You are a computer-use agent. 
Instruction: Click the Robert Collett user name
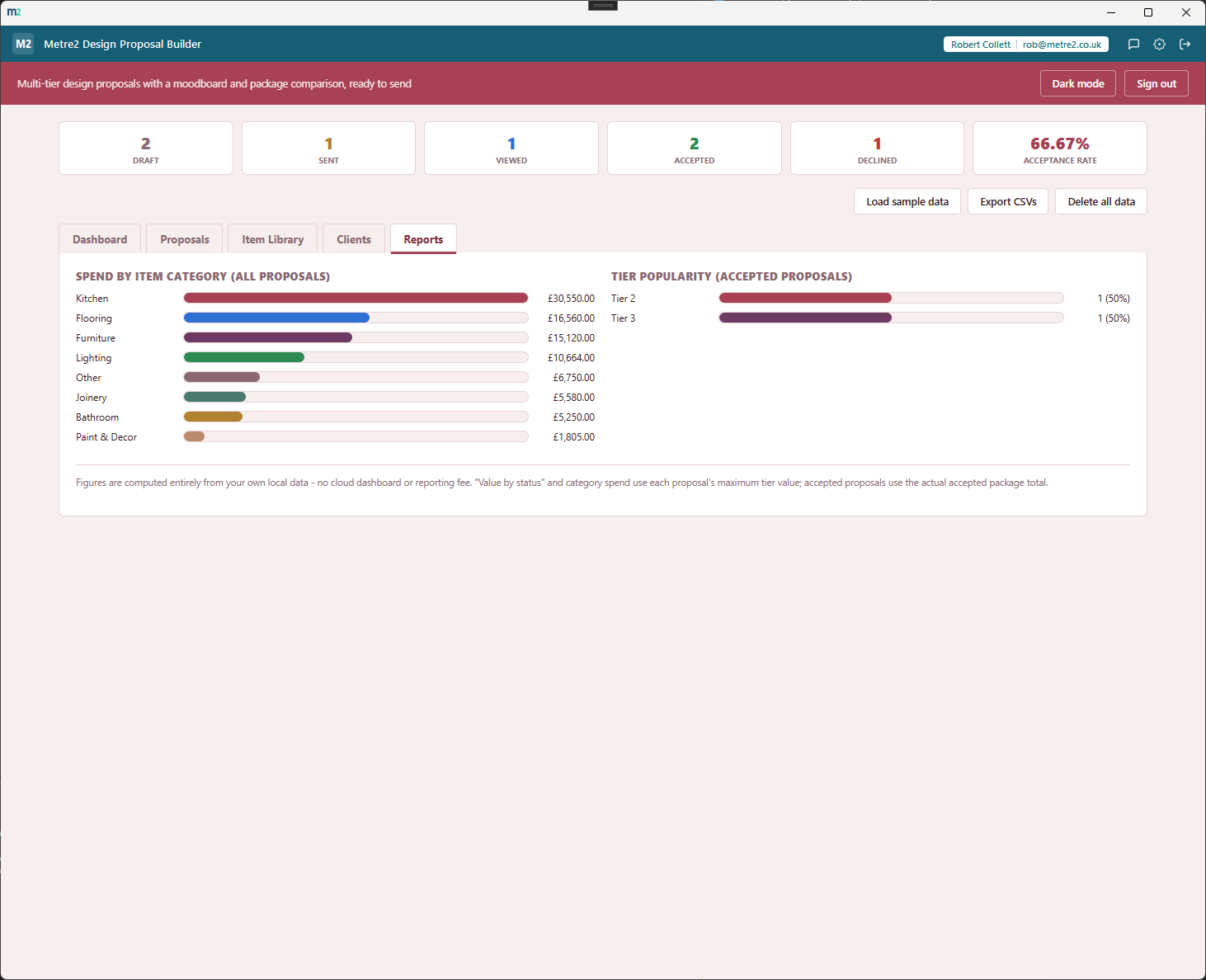click(980, 45)
